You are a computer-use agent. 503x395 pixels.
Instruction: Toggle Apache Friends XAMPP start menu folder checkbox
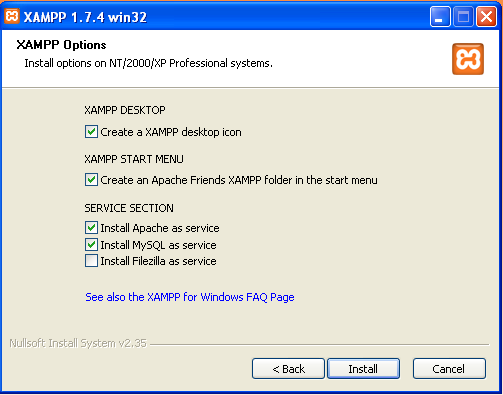(91, 180)
